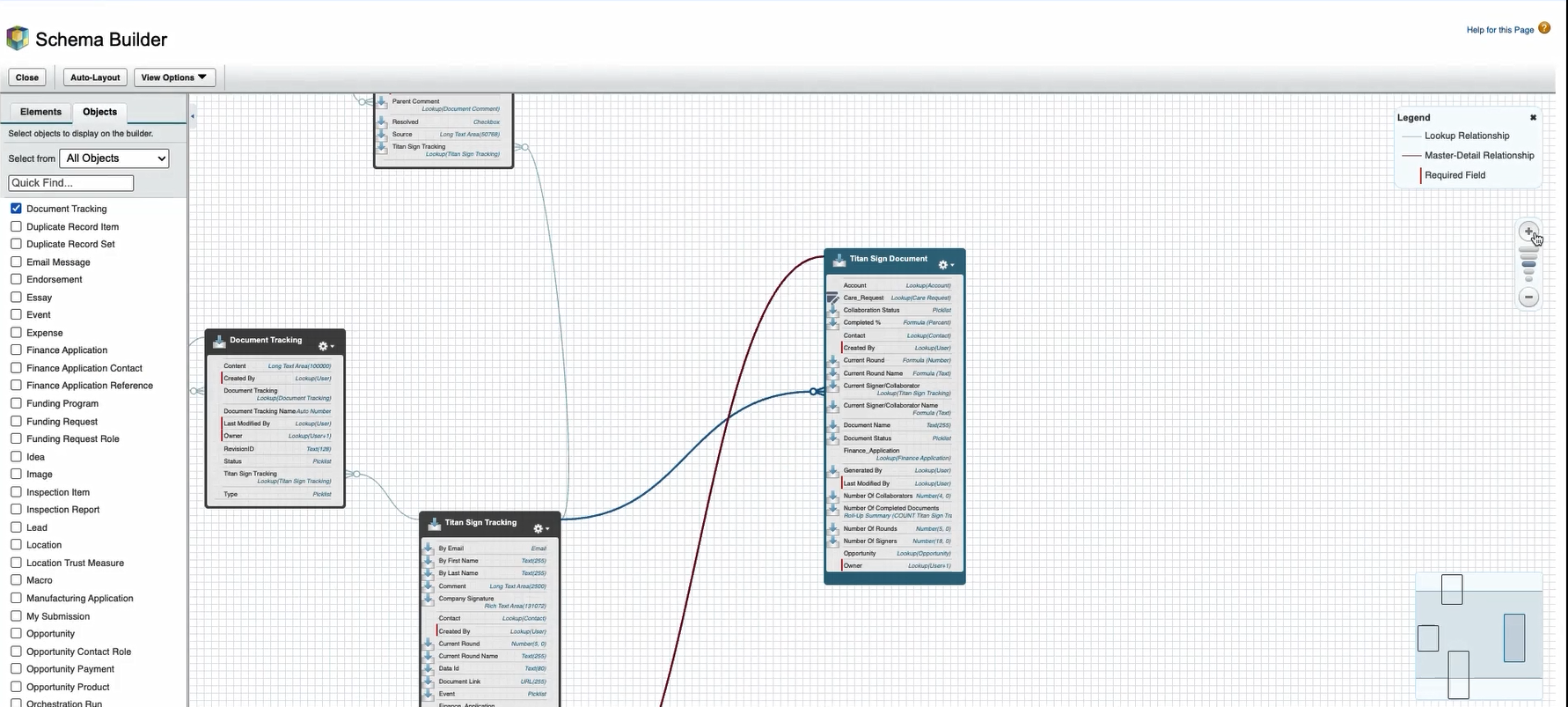Click the icon beside Document Link field
Screen dimensions: 1568x707
tap(429, 681)
